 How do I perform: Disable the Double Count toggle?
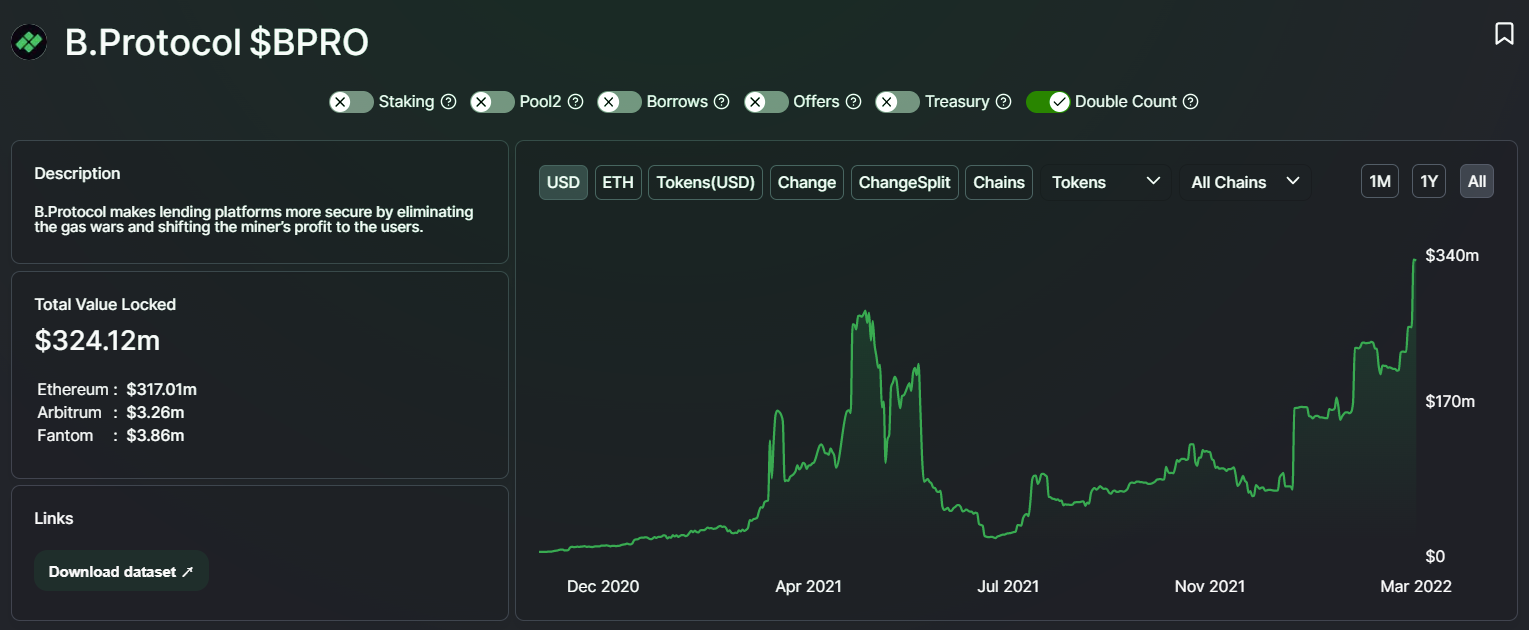pyautogui.click(x=1048, y=102)
